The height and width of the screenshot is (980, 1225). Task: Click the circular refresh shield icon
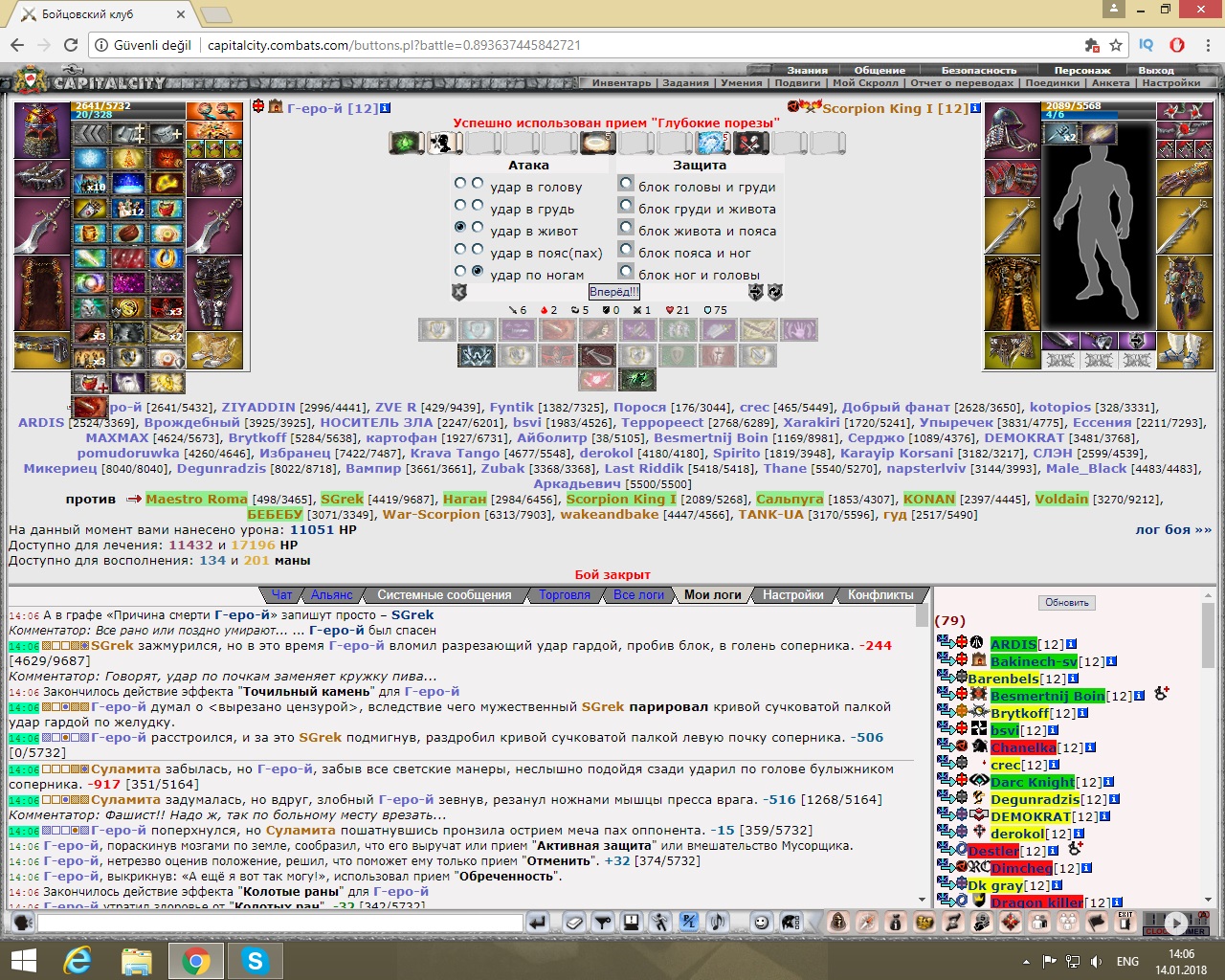(775, 292)
